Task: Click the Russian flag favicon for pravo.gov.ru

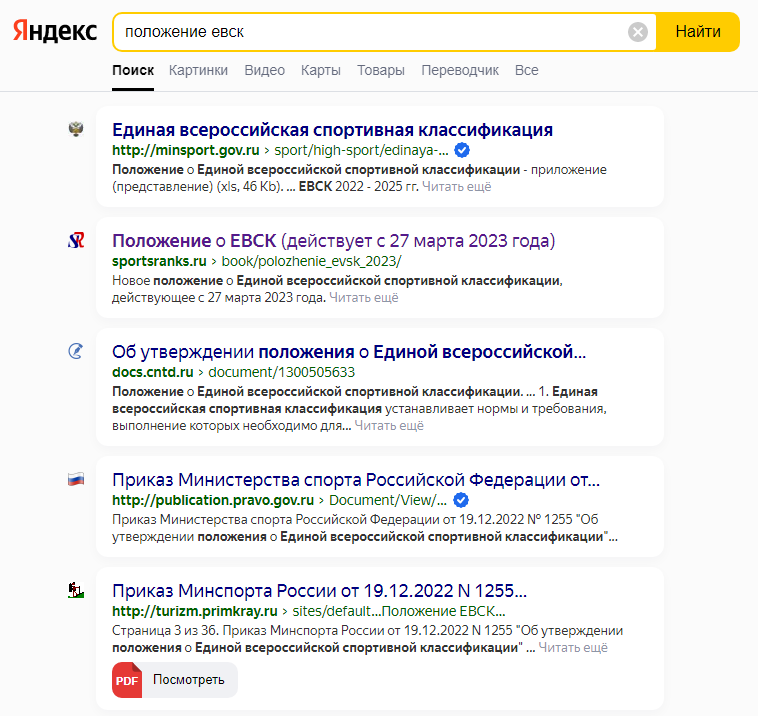Action: tap(76, 479)
